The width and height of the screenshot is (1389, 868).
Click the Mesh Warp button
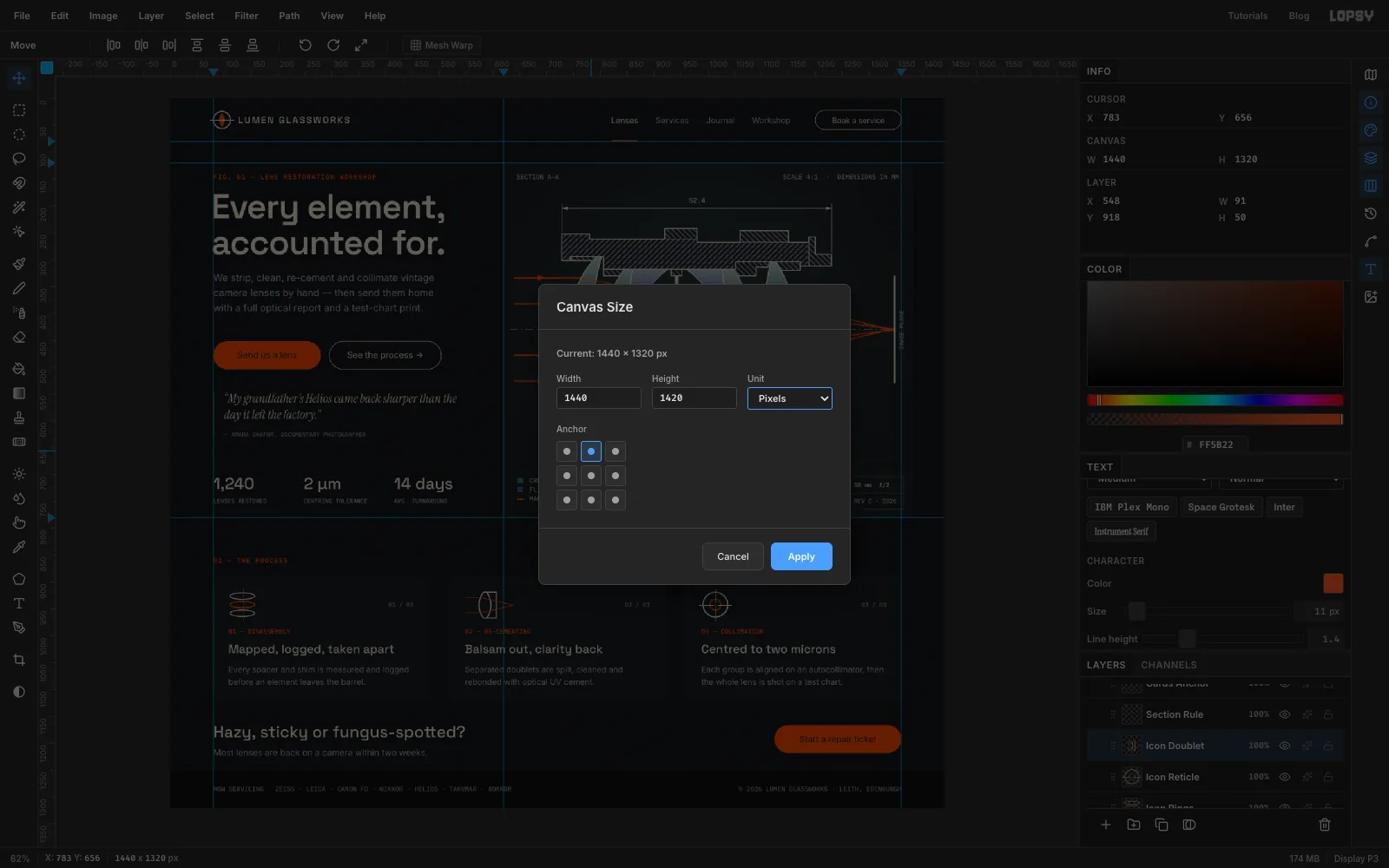pos(442,45)
